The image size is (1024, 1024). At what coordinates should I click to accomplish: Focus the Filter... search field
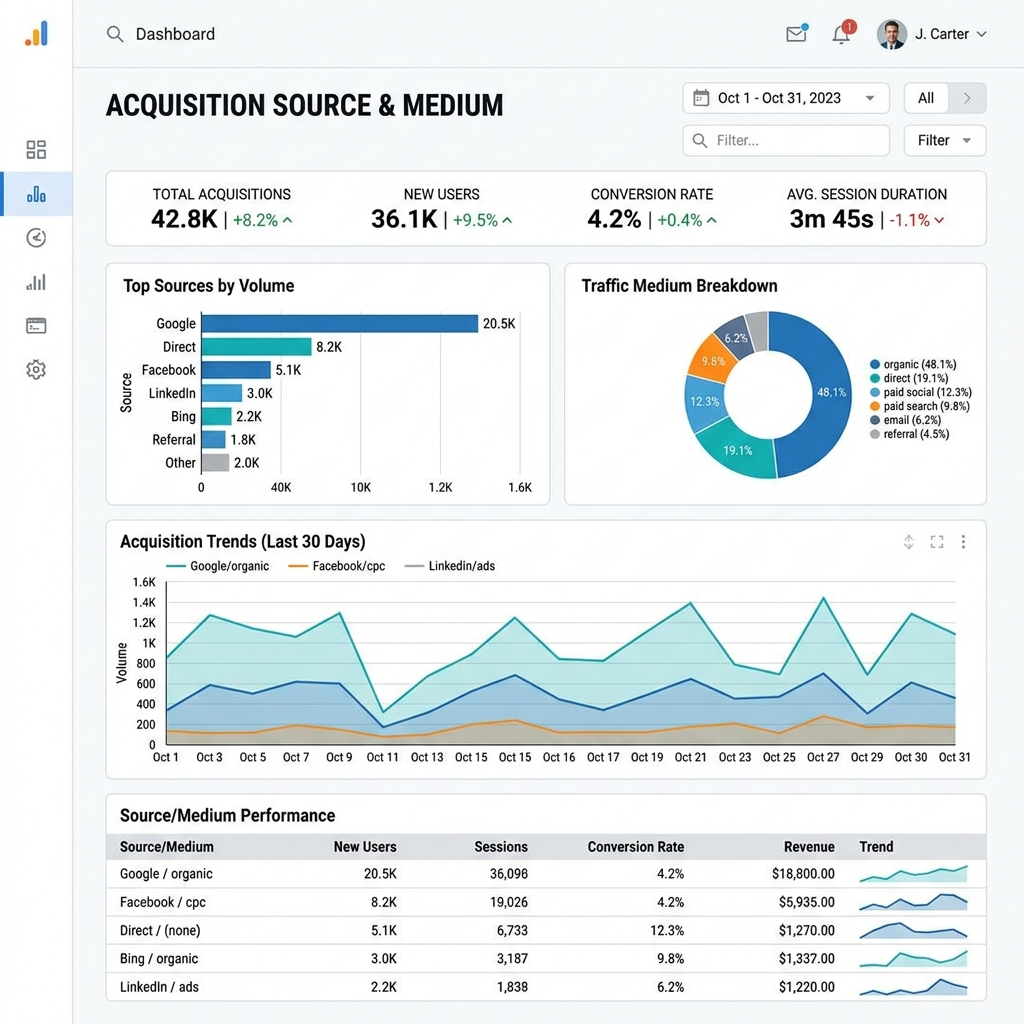click(x=786, y=140)
